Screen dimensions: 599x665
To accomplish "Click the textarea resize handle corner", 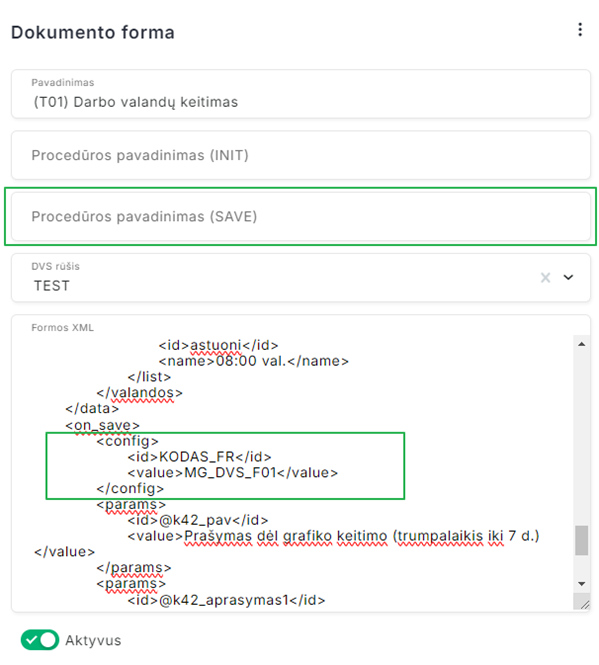I will [x=584, y=604].
